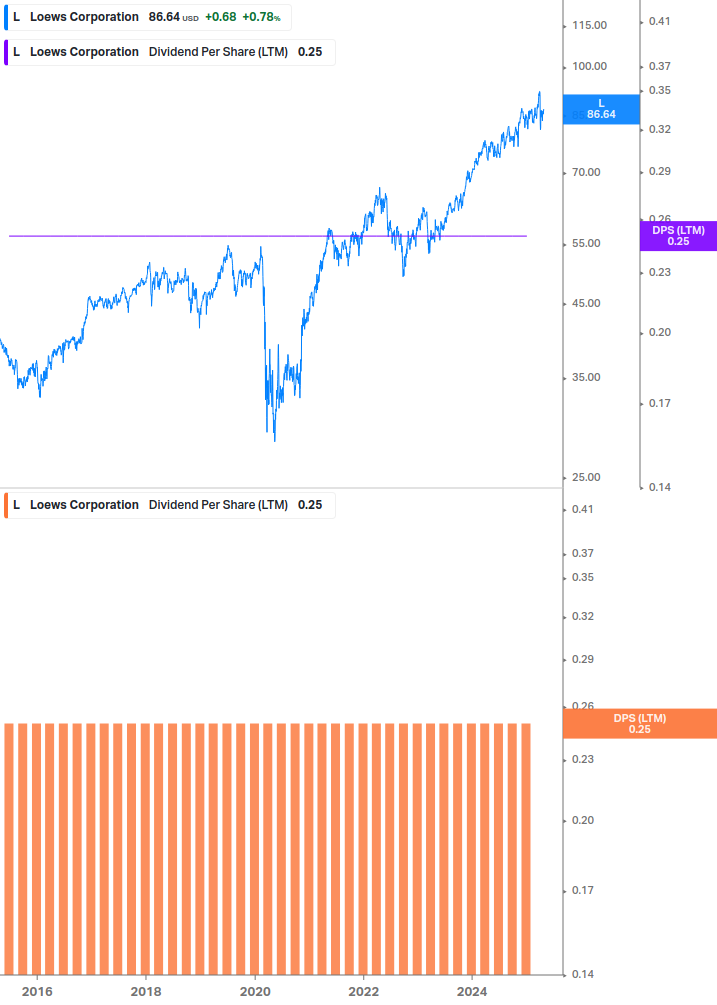Image resolution: width=717 pixels, height=1005 pixels.
Task: Click the Loews Corporation price legend label
Action: click(147, 17)
